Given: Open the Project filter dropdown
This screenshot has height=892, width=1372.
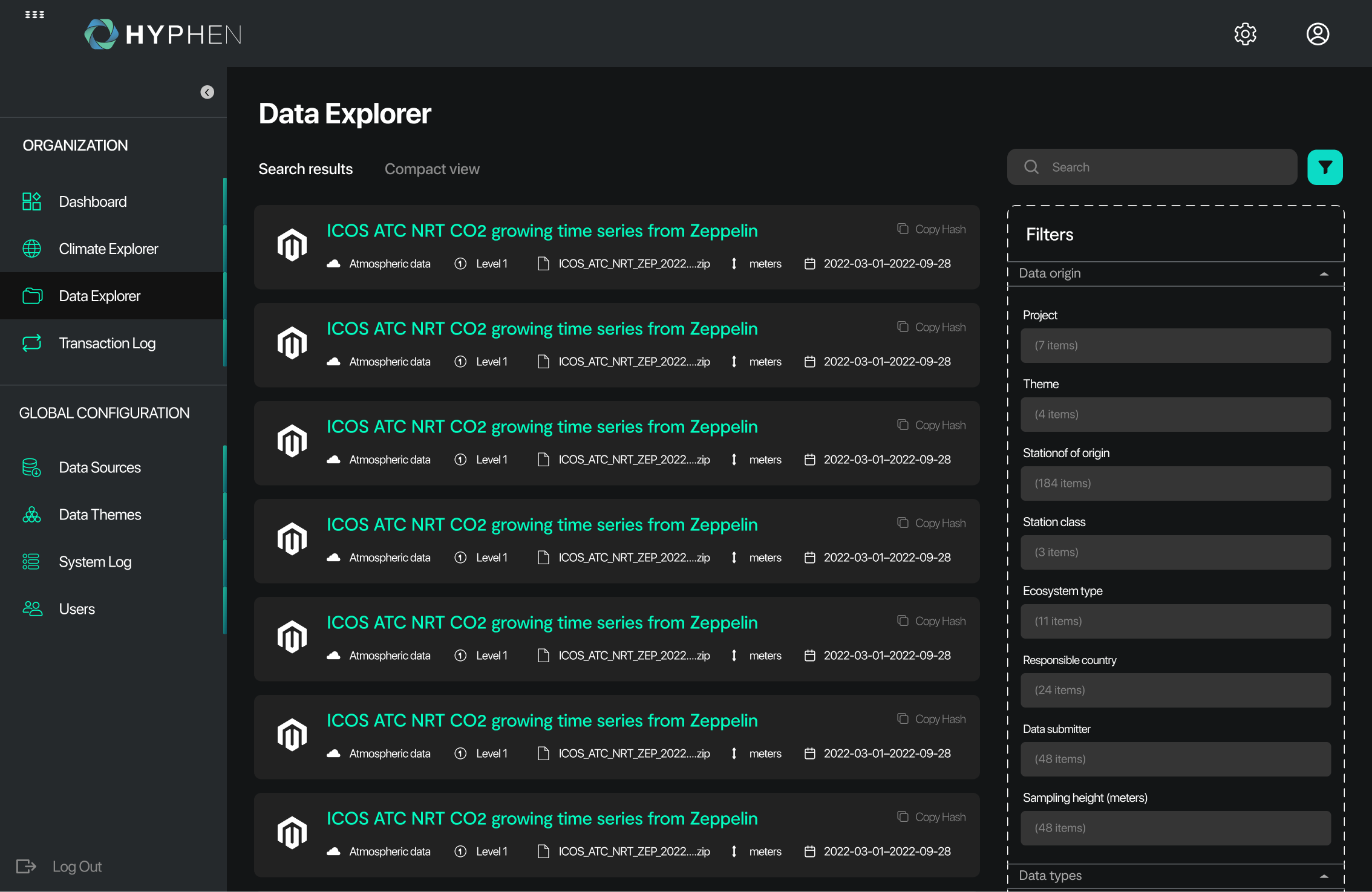Looking at the screenshot, I should 1175,345.
